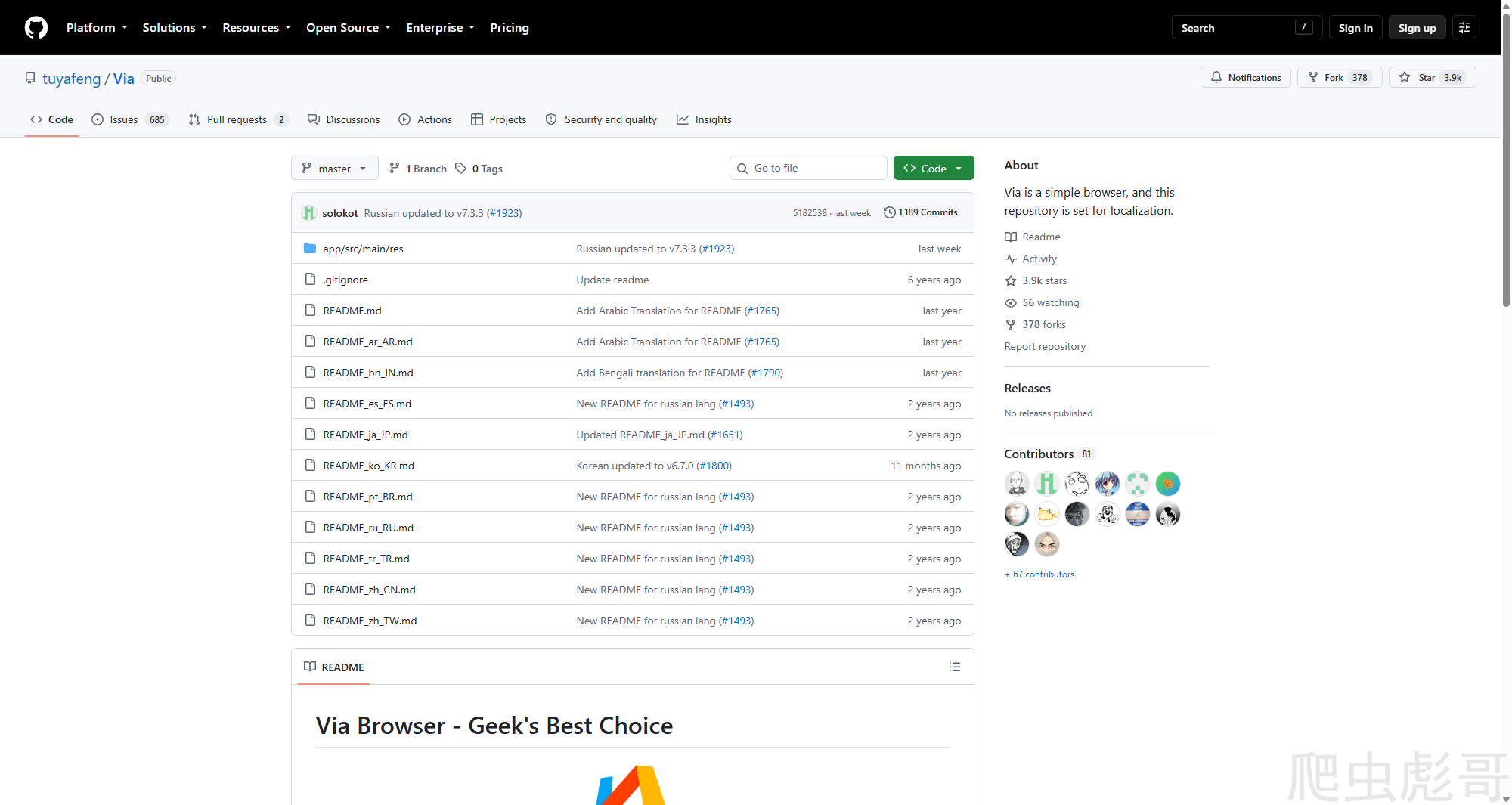Switch to the Pull requests tab
This screenshot has width=1512, height=805.
(237, 119)
